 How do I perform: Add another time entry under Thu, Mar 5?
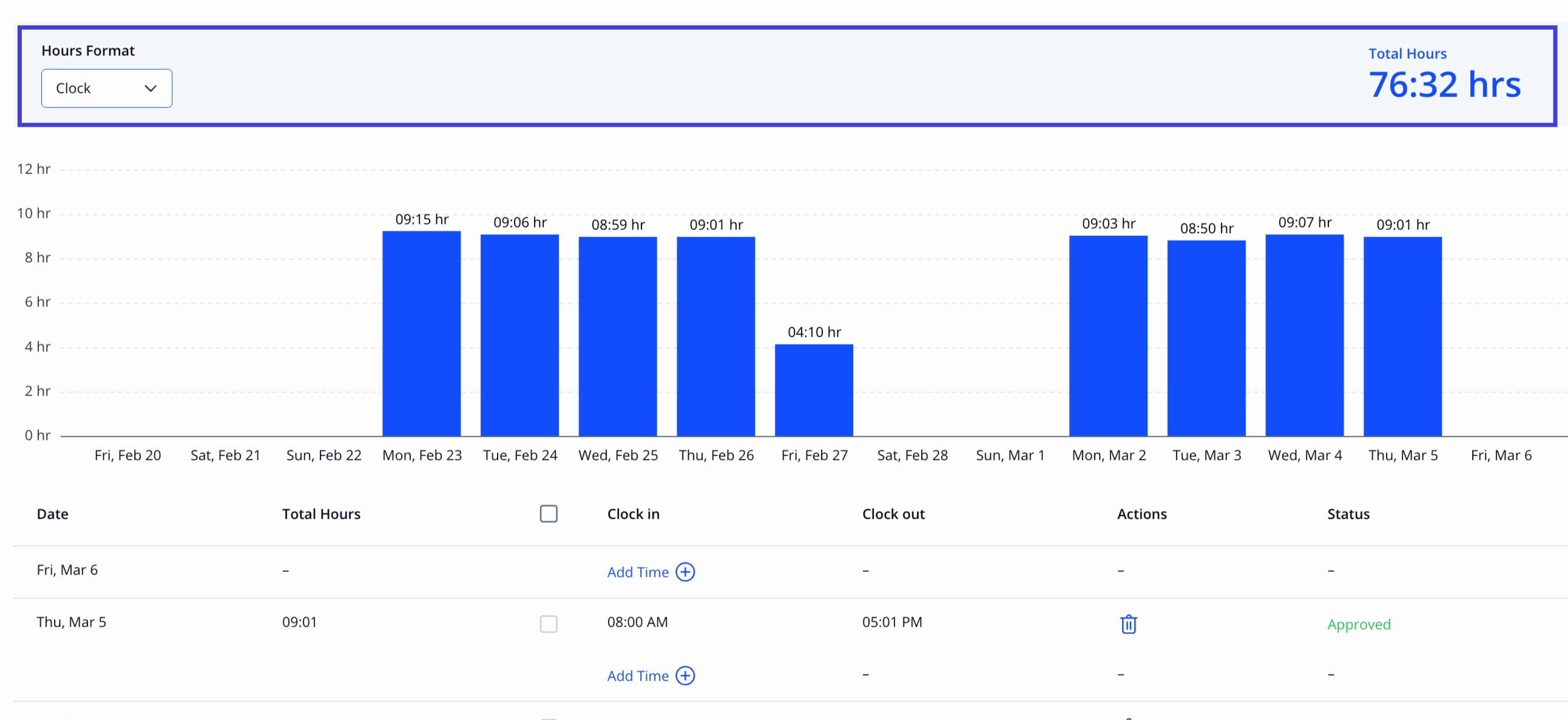click(651, 676)
